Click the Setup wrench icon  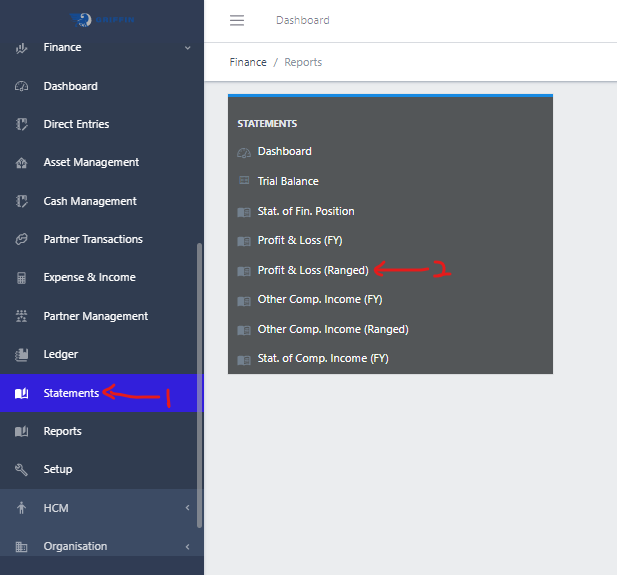pyautogui.click(x=21, y=470)
